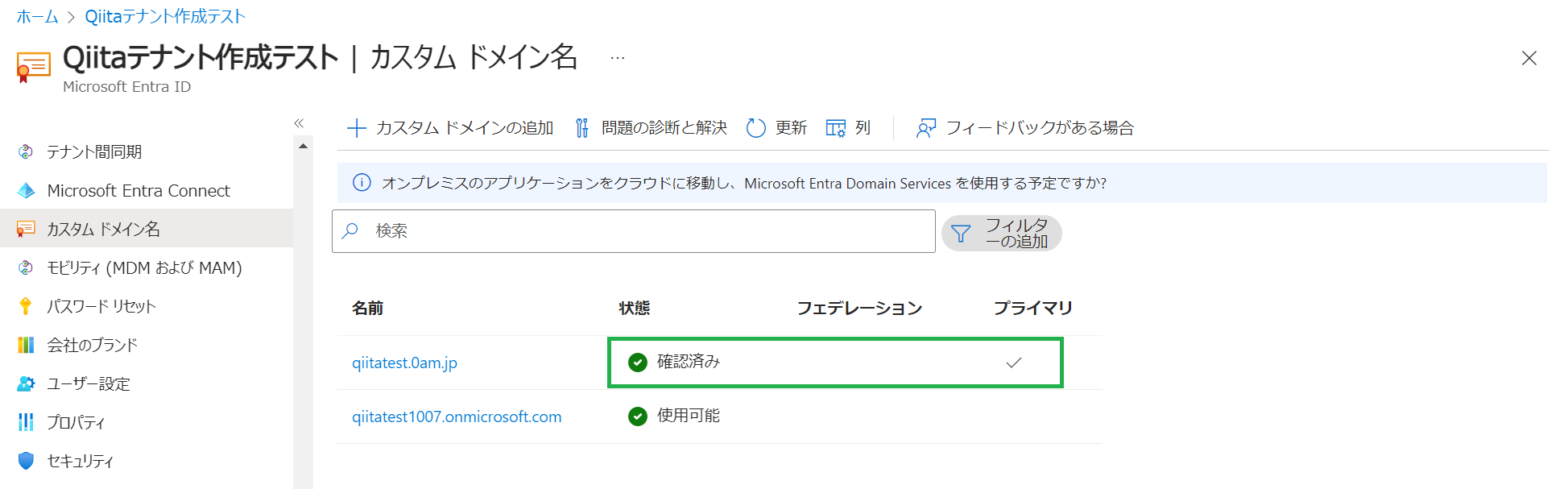The height and width of the screenshot is (489, 1568).
Task: Click フィルターの追加 button
Action: point(1002,233)
